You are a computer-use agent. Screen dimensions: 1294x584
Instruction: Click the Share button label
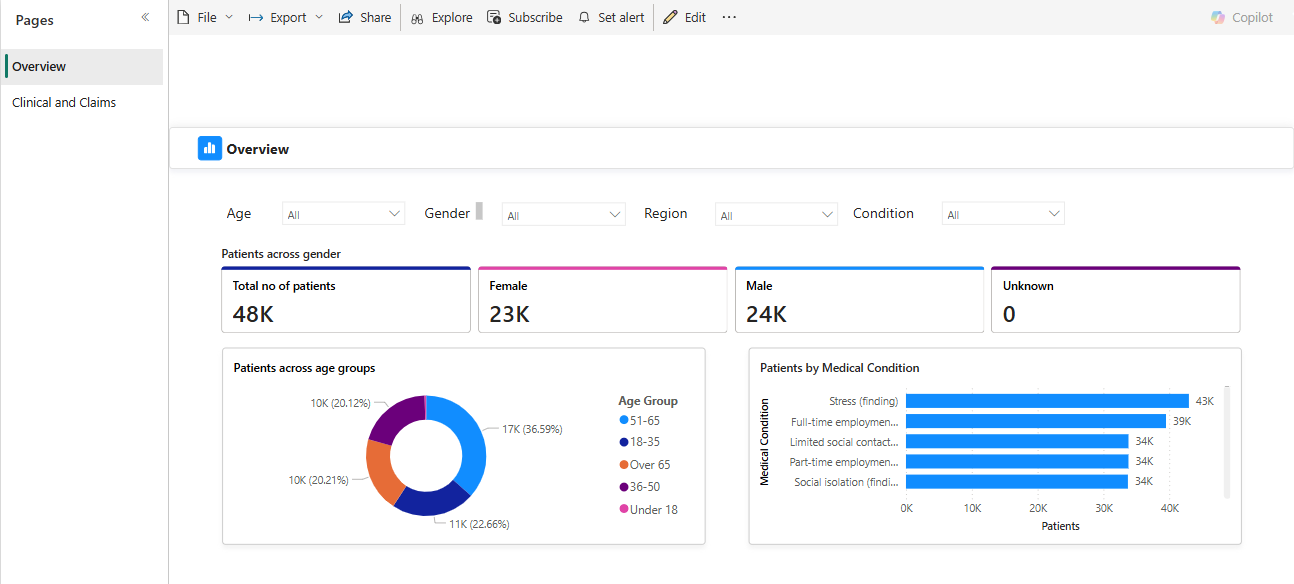(x=375, y=17)
